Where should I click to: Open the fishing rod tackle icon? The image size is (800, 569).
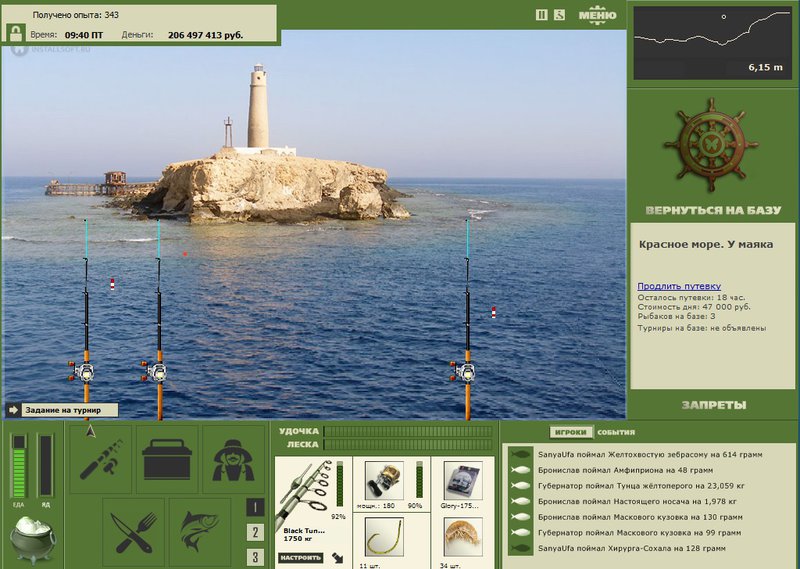click(101, 459)
